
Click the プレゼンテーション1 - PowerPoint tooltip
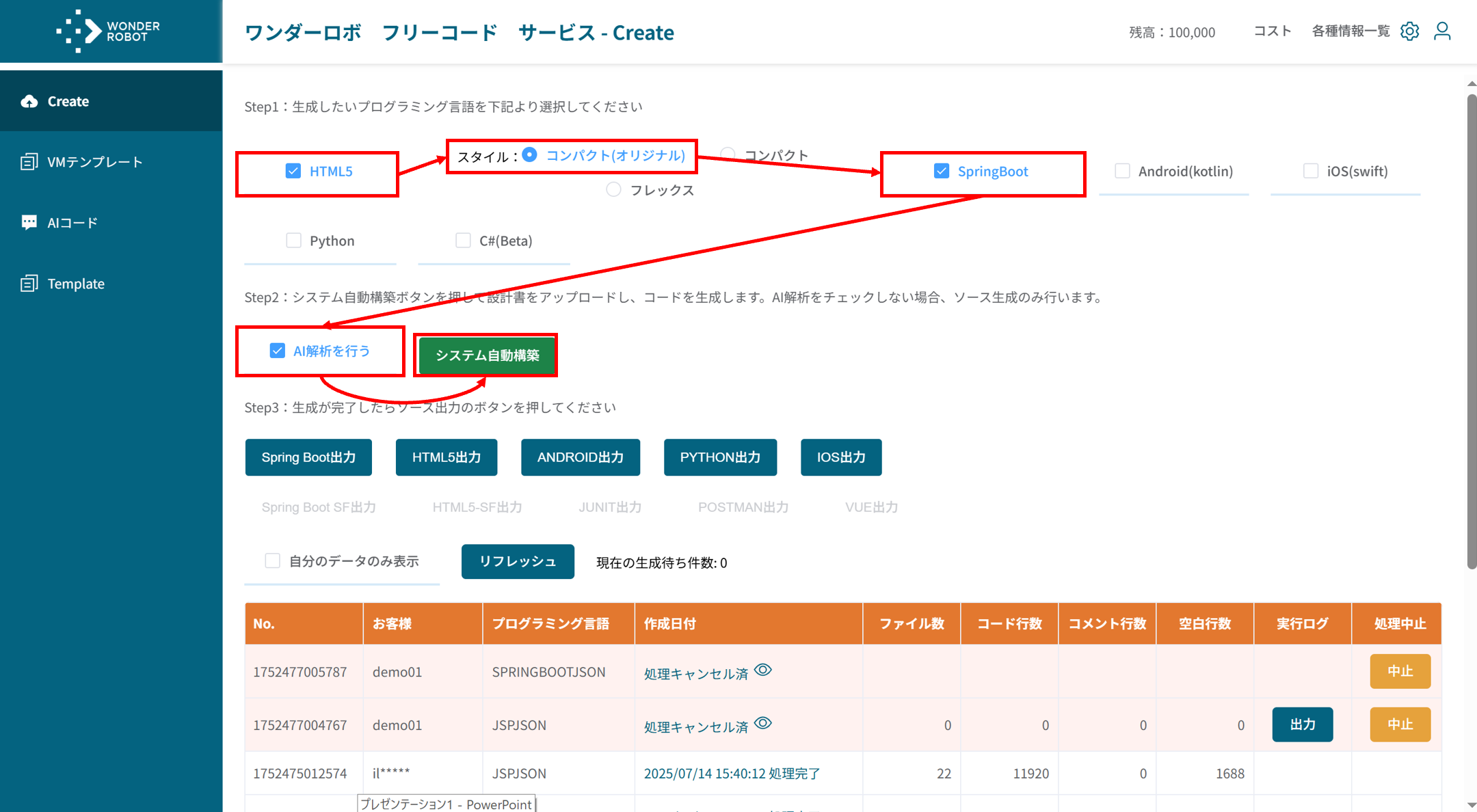(447, 804)
